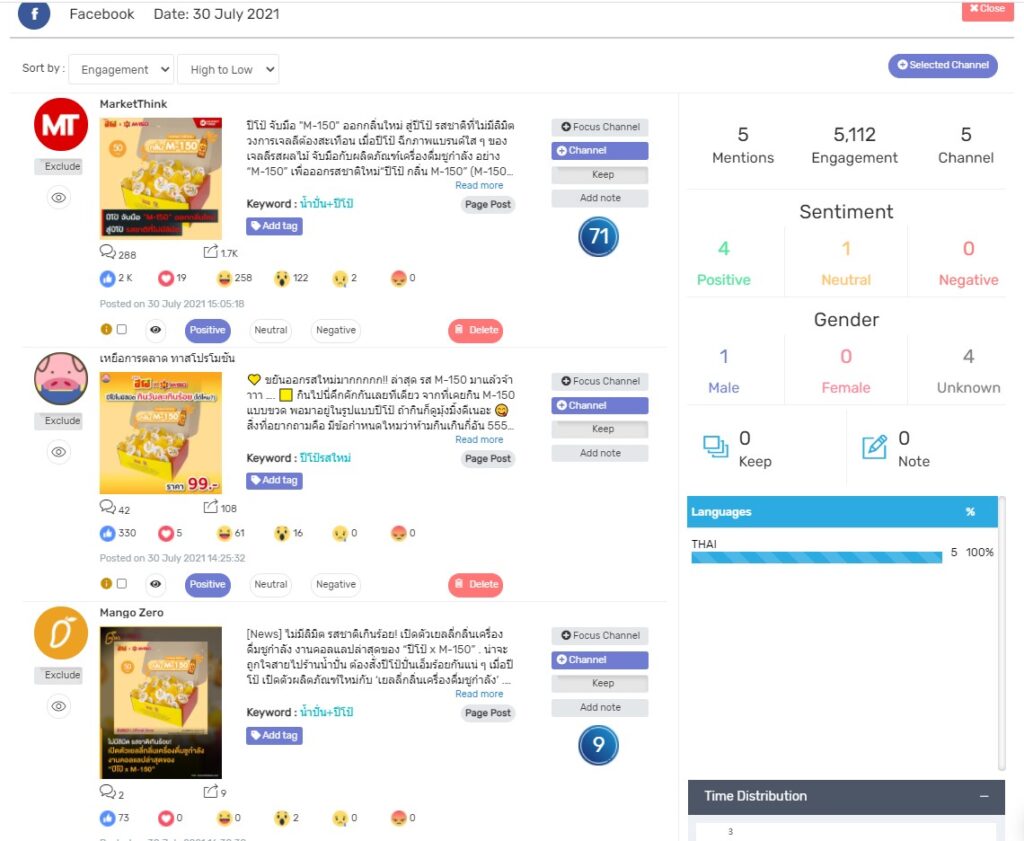The width and height of the screenshot is (1024, 841).
Task: Click the Keep stack icon in summary
Action: 715,447
